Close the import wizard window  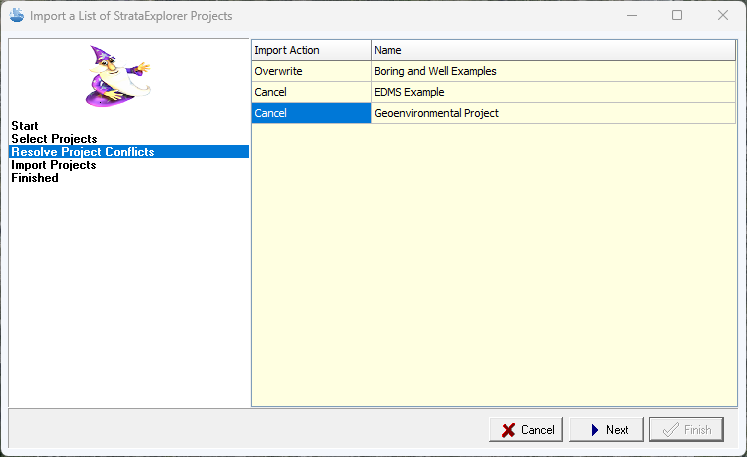723,16
